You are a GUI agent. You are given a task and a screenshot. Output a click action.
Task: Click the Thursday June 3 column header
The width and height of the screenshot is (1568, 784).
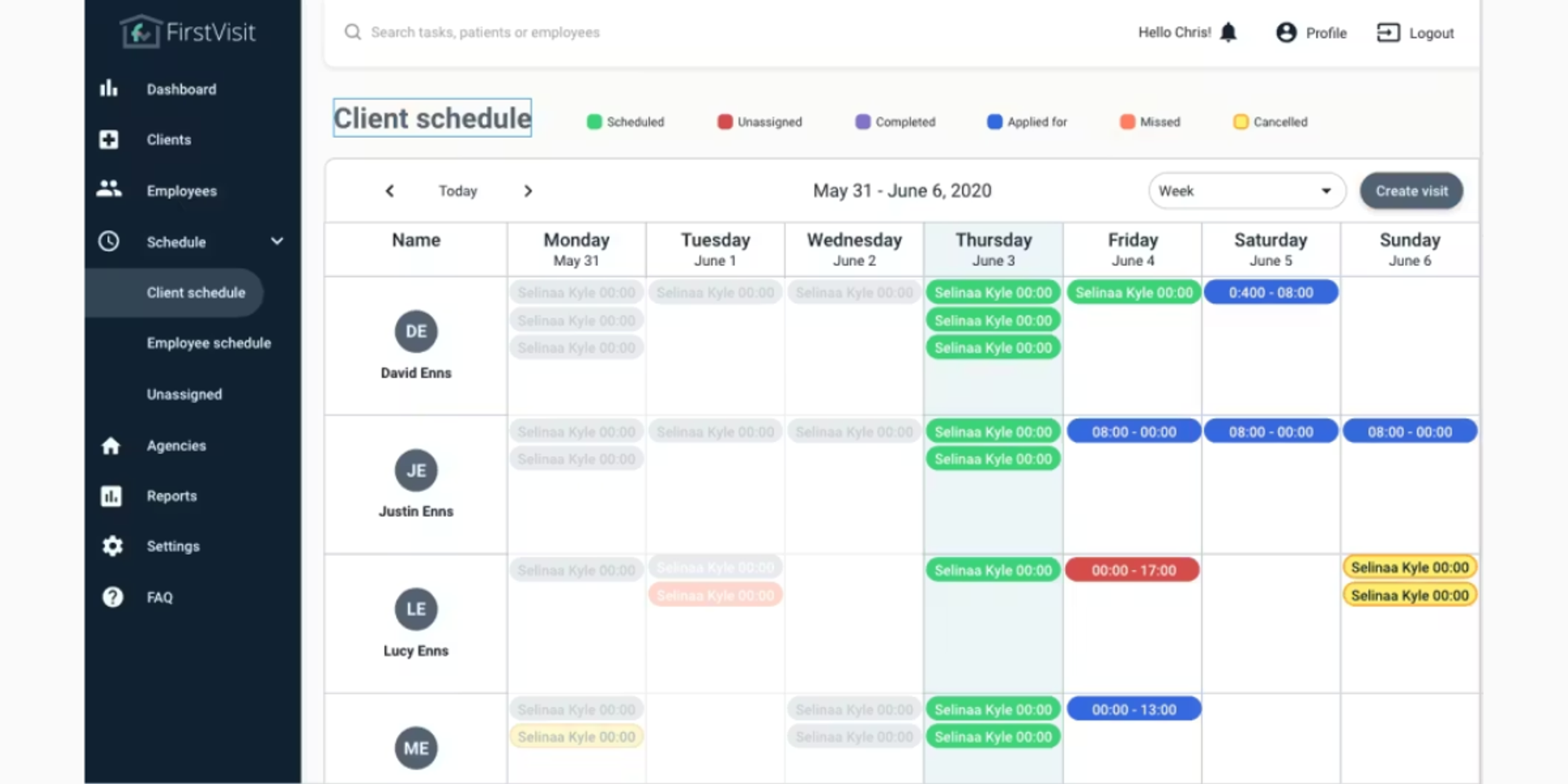coord(993,249)
